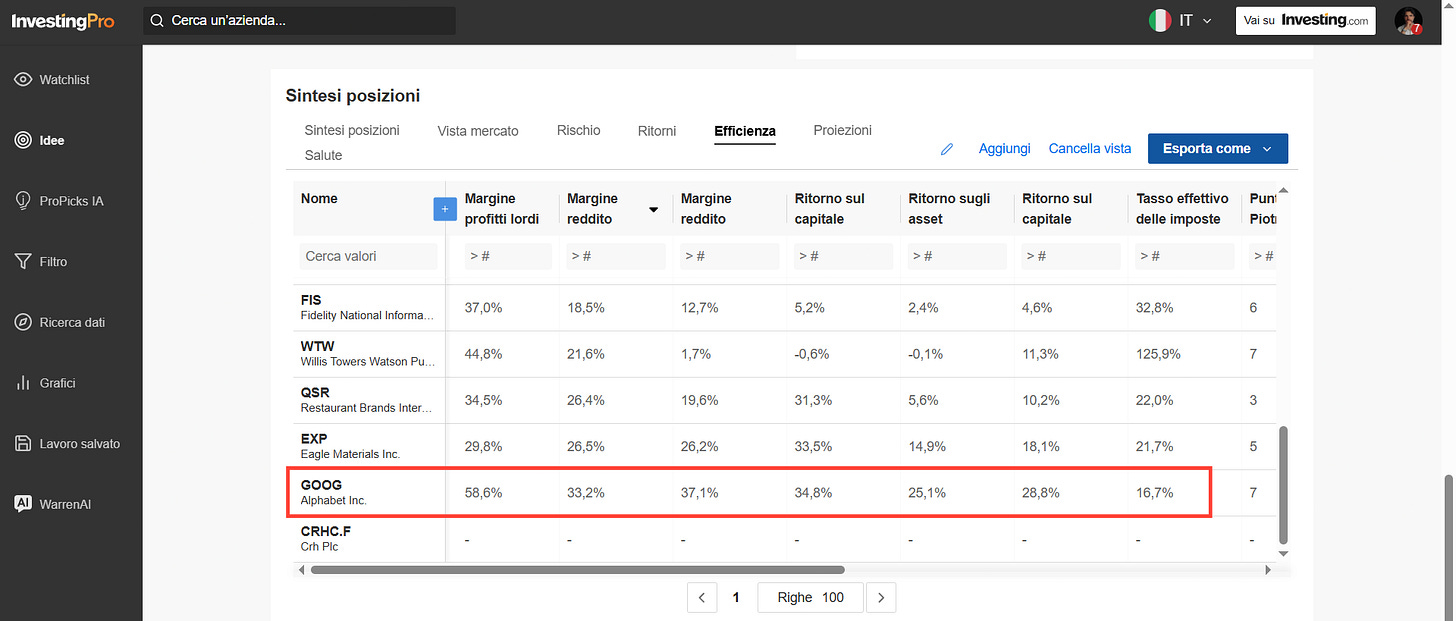
Task: Click blue plus add-column button
Action: click(x=444, y=209)
